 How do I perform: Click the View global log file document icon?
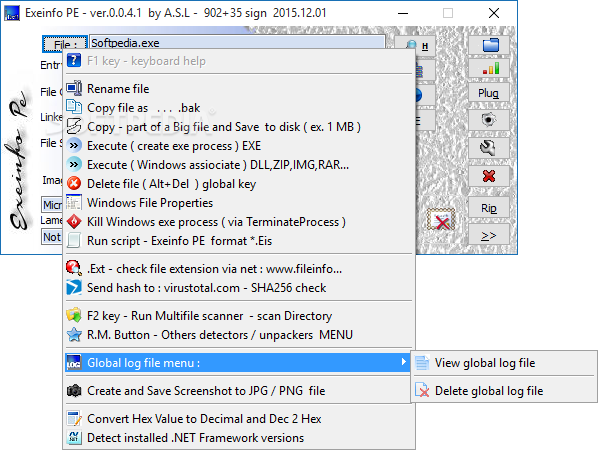(422, 363)
